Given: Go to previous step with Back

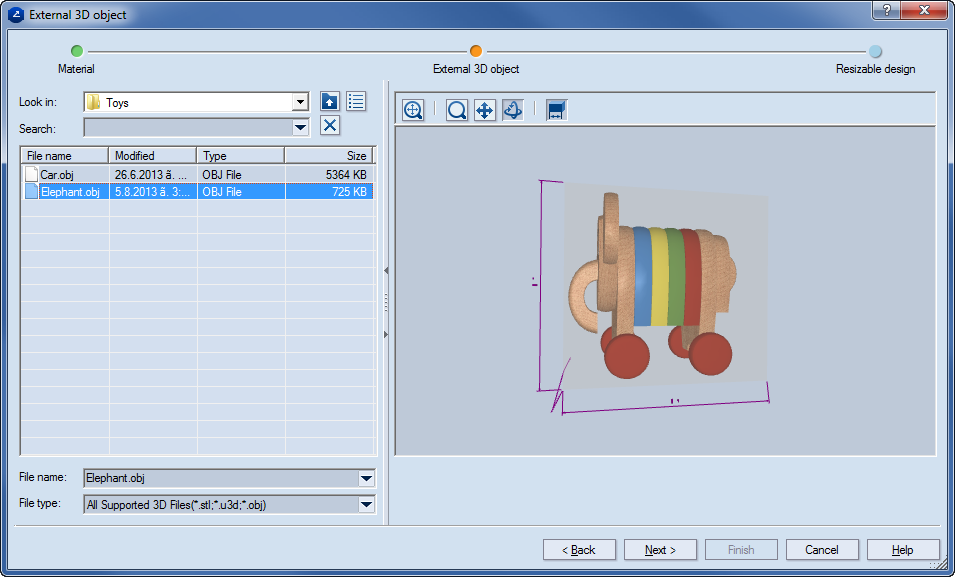Looking at the screenshot, I should (579, 550).
